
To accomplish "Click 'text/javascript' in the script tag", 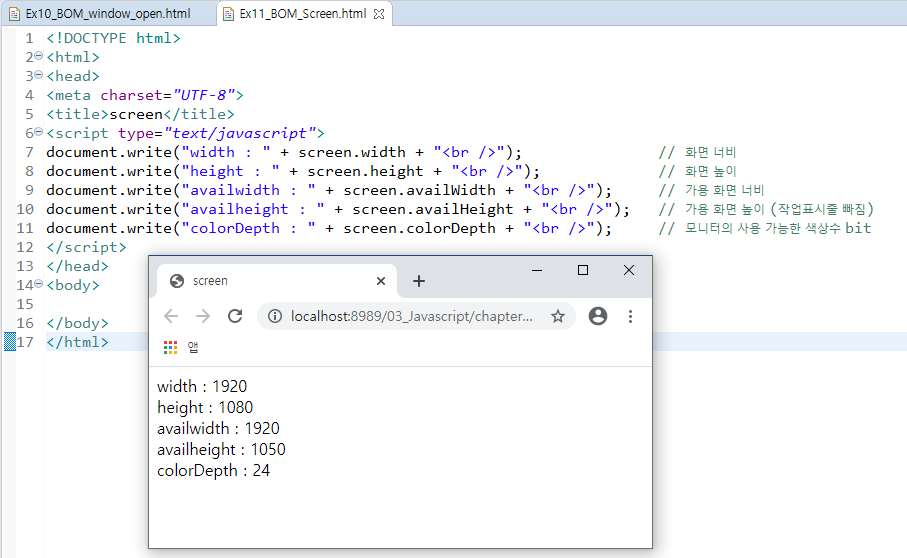I will 239,133.
